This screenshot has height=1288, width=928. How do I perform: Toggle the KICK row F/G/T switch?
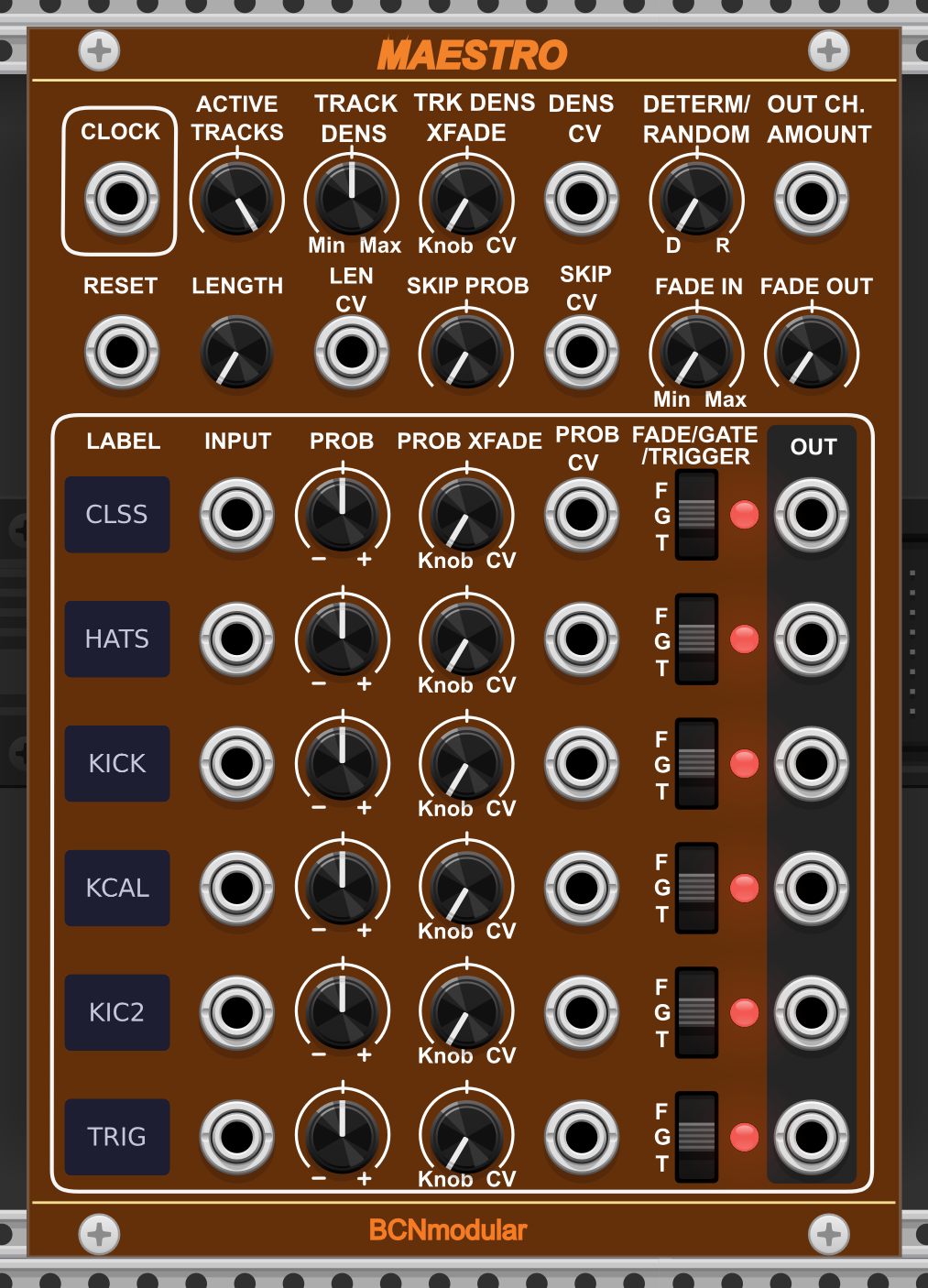point(696,764)
